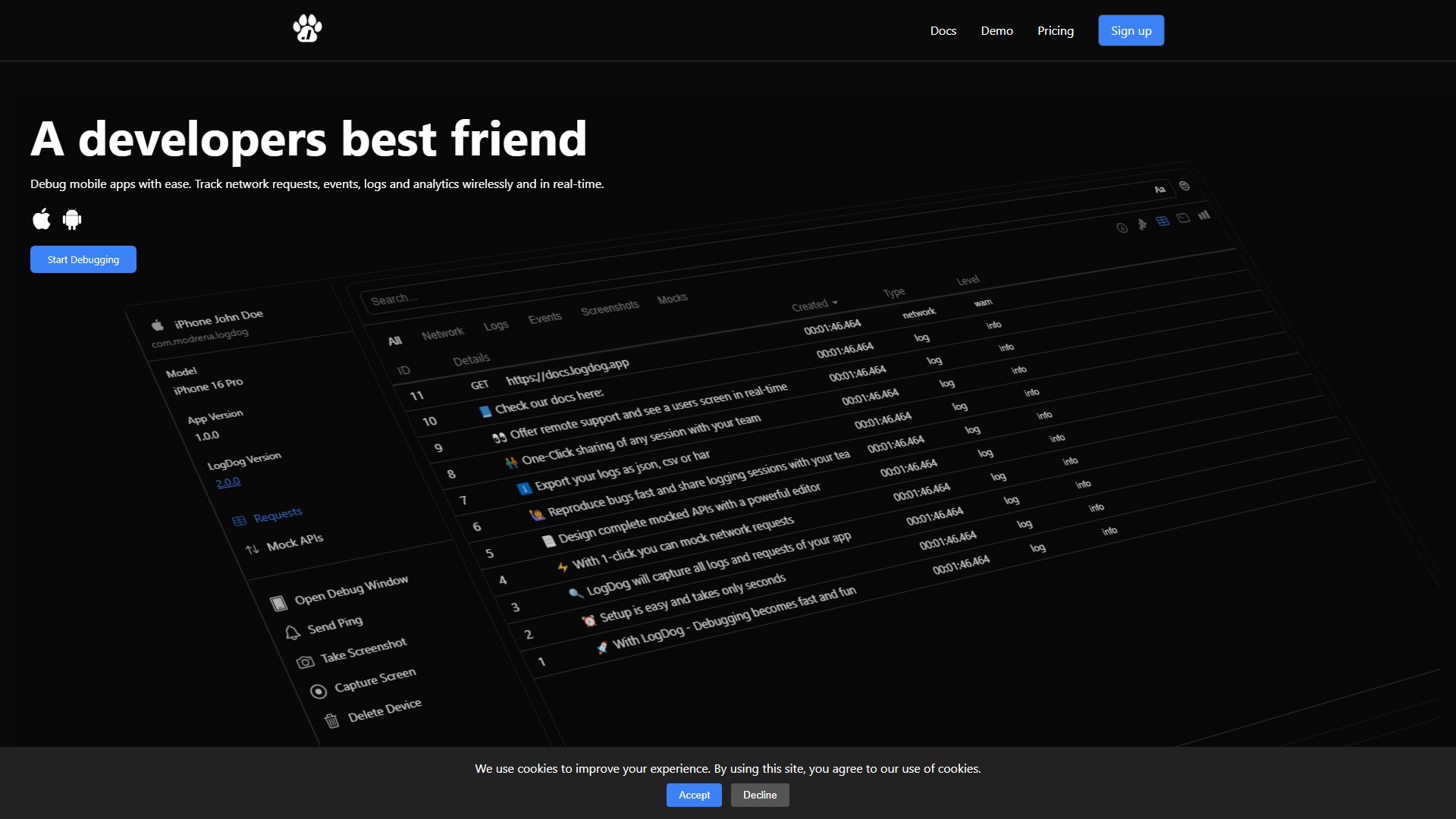This screenshot has height=819, width=1456.
Task: Decline the cookies notice
Action: pyautogui.click(x=760, y=795)
